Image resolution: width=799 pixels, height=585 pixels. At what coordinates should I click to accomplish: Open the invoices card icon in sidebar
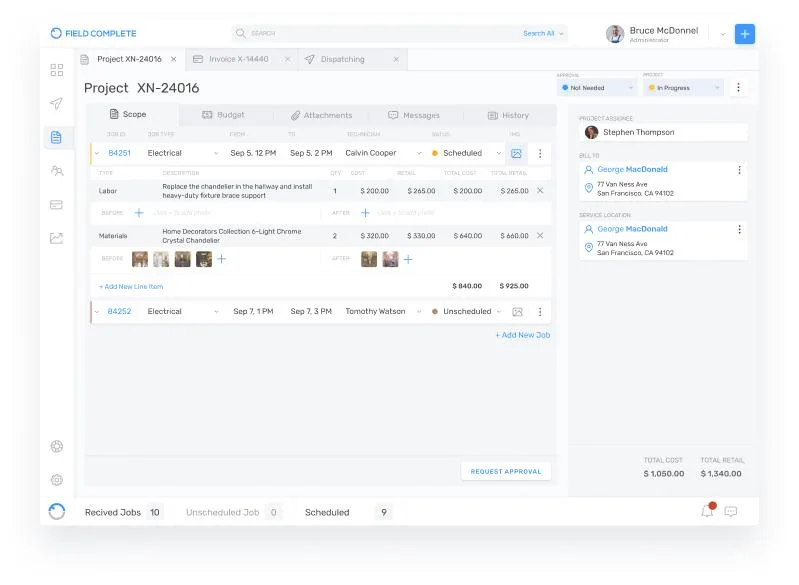pyautogui.click(x=57, y=204)
